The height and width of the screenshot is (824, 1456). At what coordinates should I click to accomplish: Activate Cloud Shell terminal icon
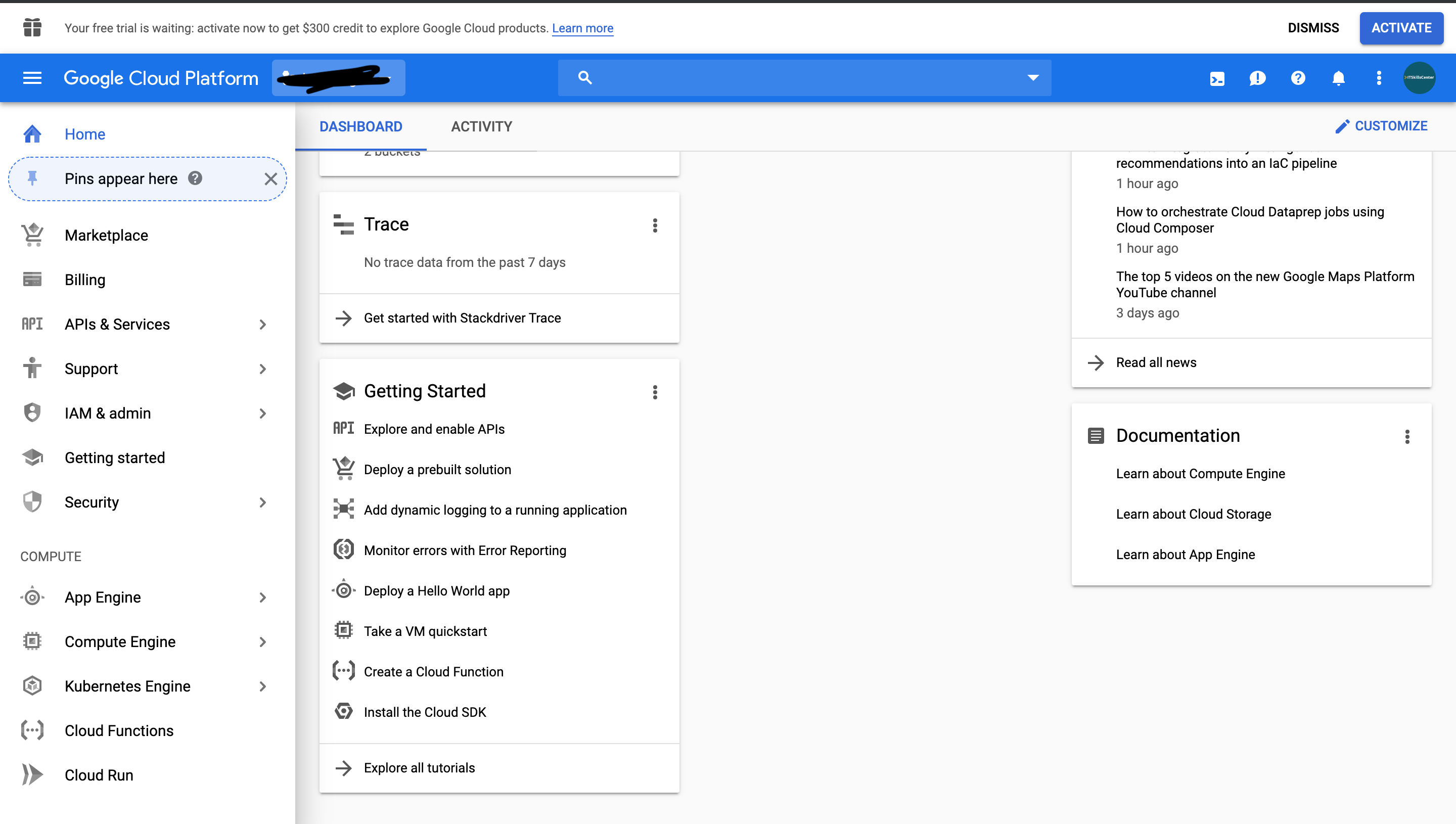[1217, 78]
